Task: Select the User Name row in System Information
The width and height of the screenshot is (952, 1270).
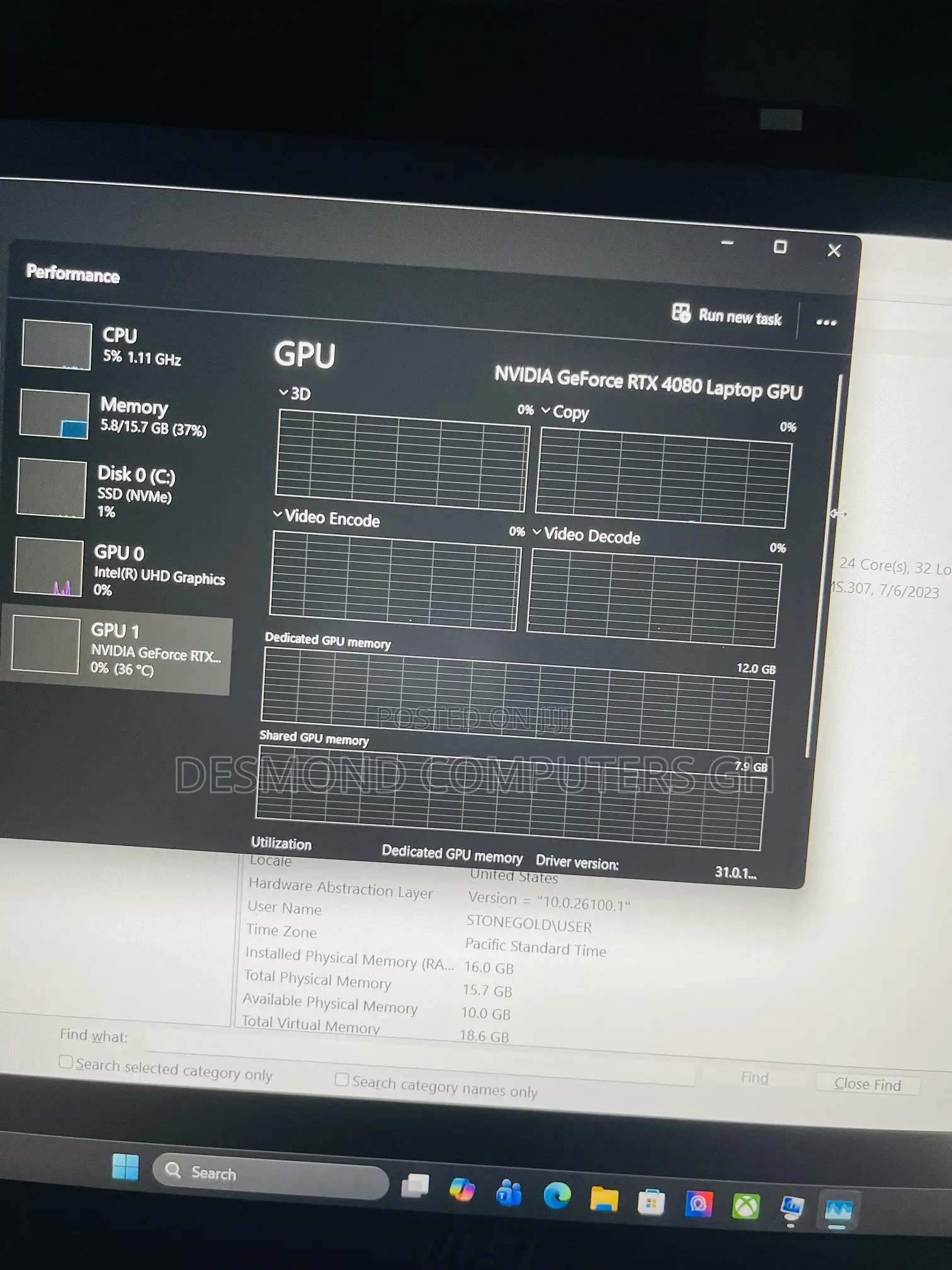Action: click(419, 917)
